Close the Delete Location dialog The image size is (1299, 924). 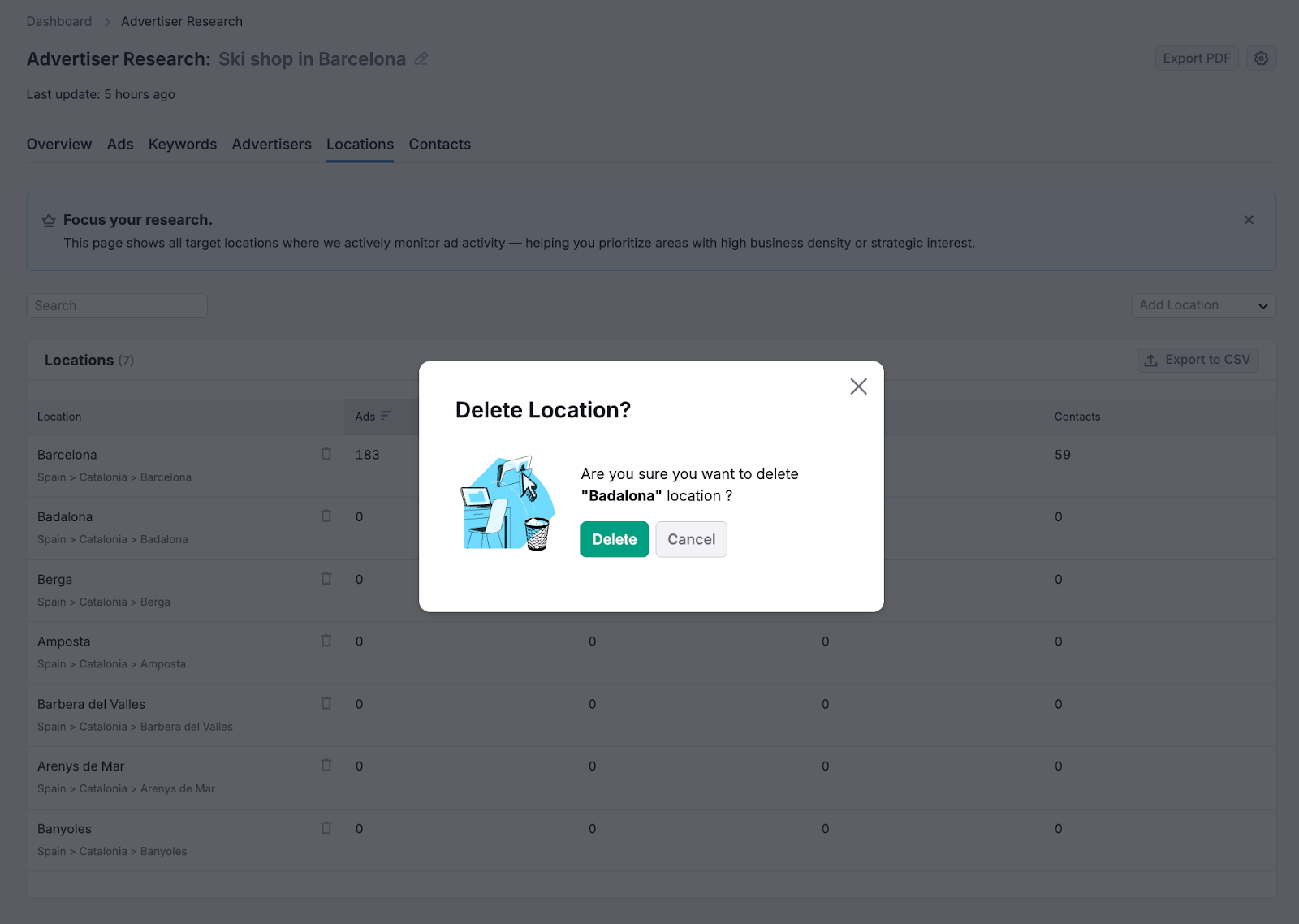click(x=858, y=386)
